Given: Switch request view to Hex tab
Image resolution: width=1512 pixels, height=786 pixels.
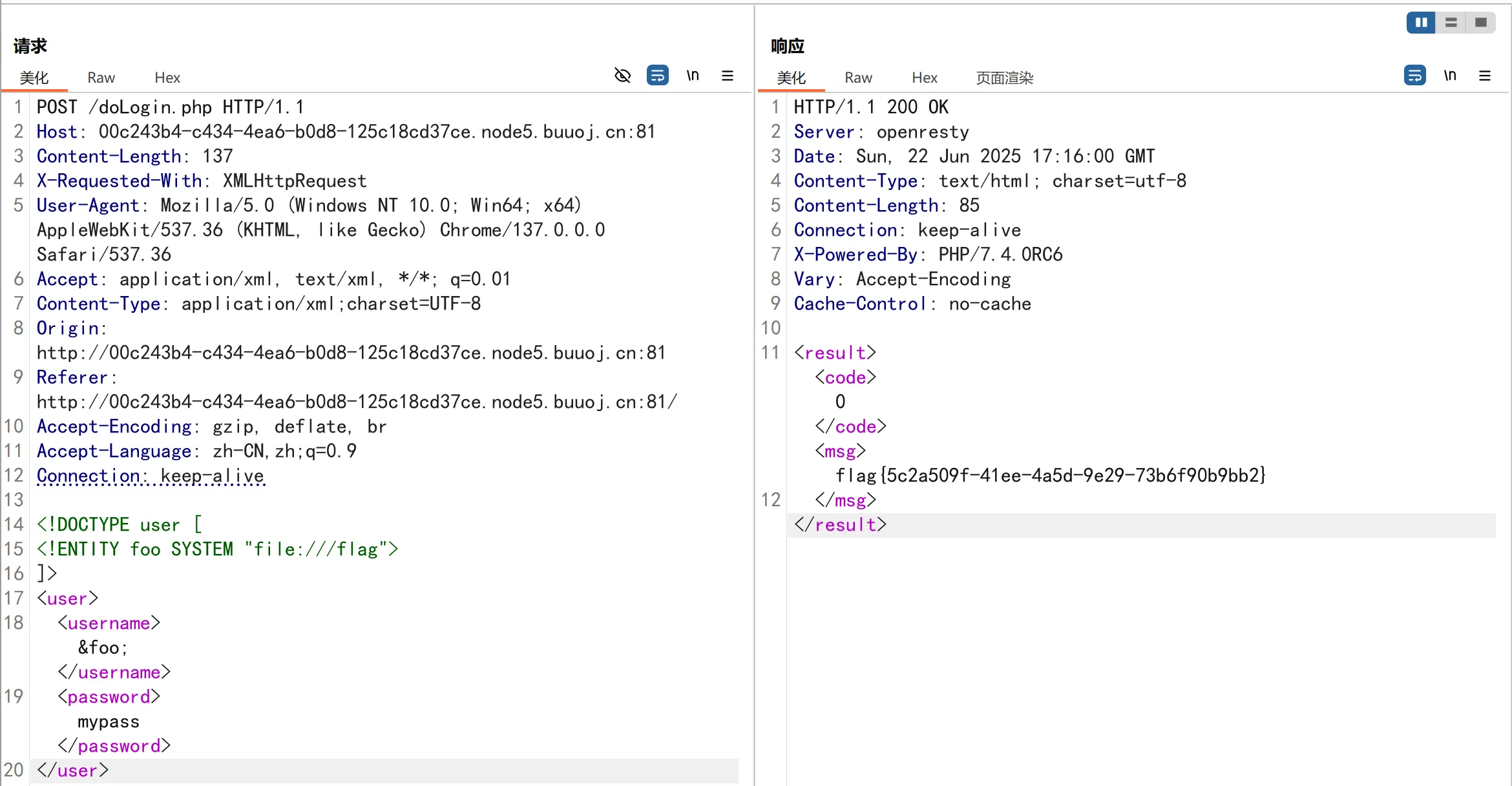Looking at the screenshot, I should coord(167,78).
